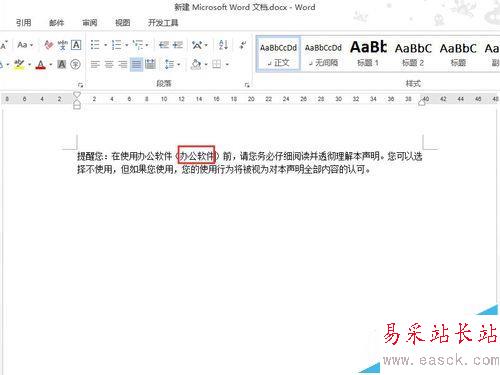Open the 审阅 ribbon tab

(x=90, y=23)
